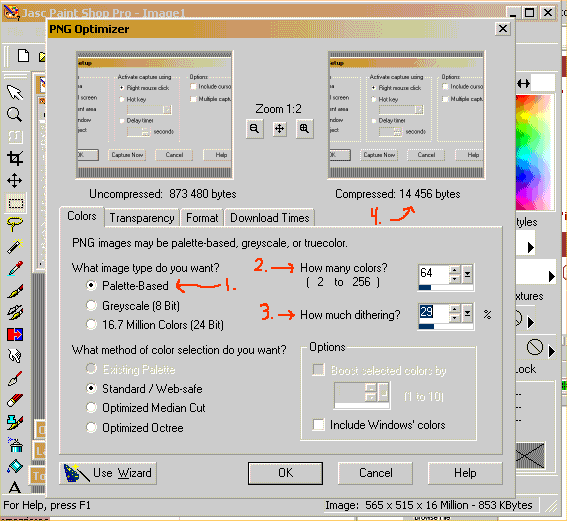The width and height of the screenshot is (567, 521).
Task: Select Greyscale (8 Bit) image type
Action: [91, 306]
